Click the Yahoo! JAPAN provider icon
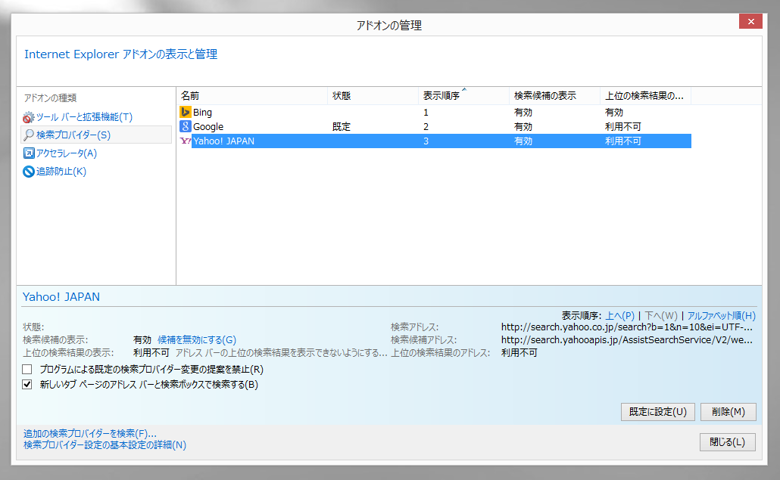Image resolution: width=780 pixels, height=480 pixels. point(185,141)
